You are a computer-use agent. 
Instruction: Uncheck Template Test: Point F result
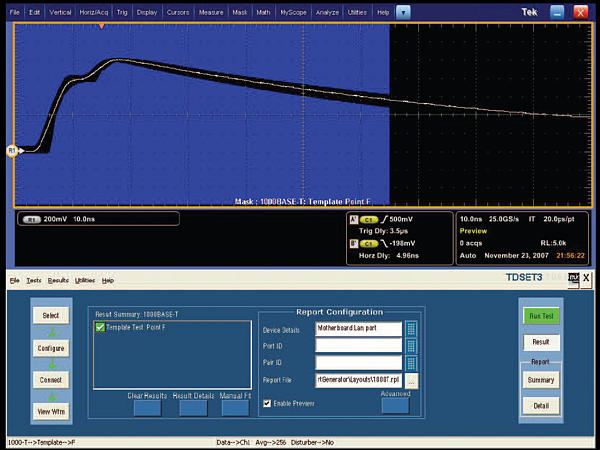(x=98, y=328)
